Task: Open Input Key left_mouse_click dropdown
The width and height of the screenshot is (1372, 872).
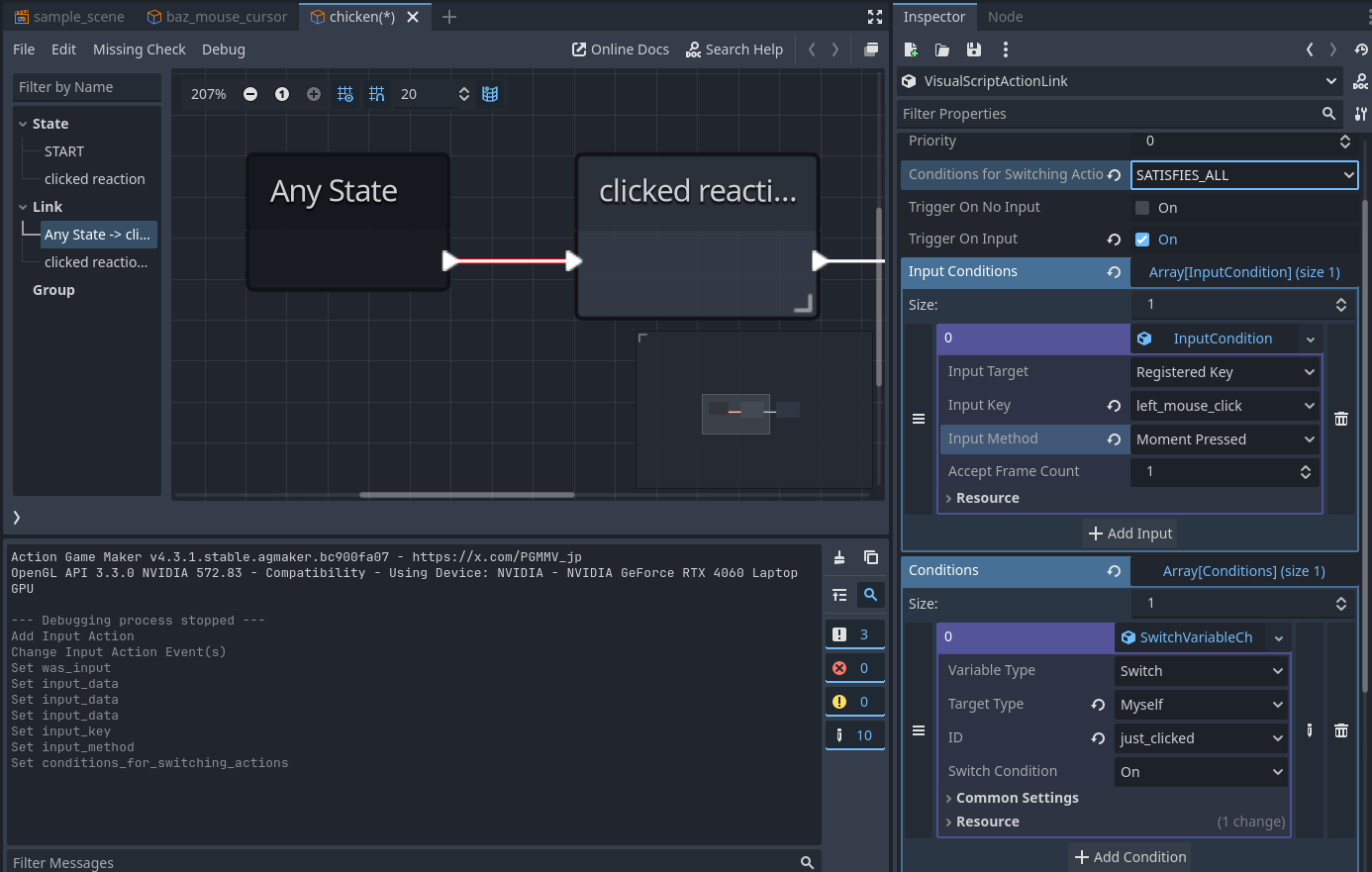Action: [x=1225, y=406]
